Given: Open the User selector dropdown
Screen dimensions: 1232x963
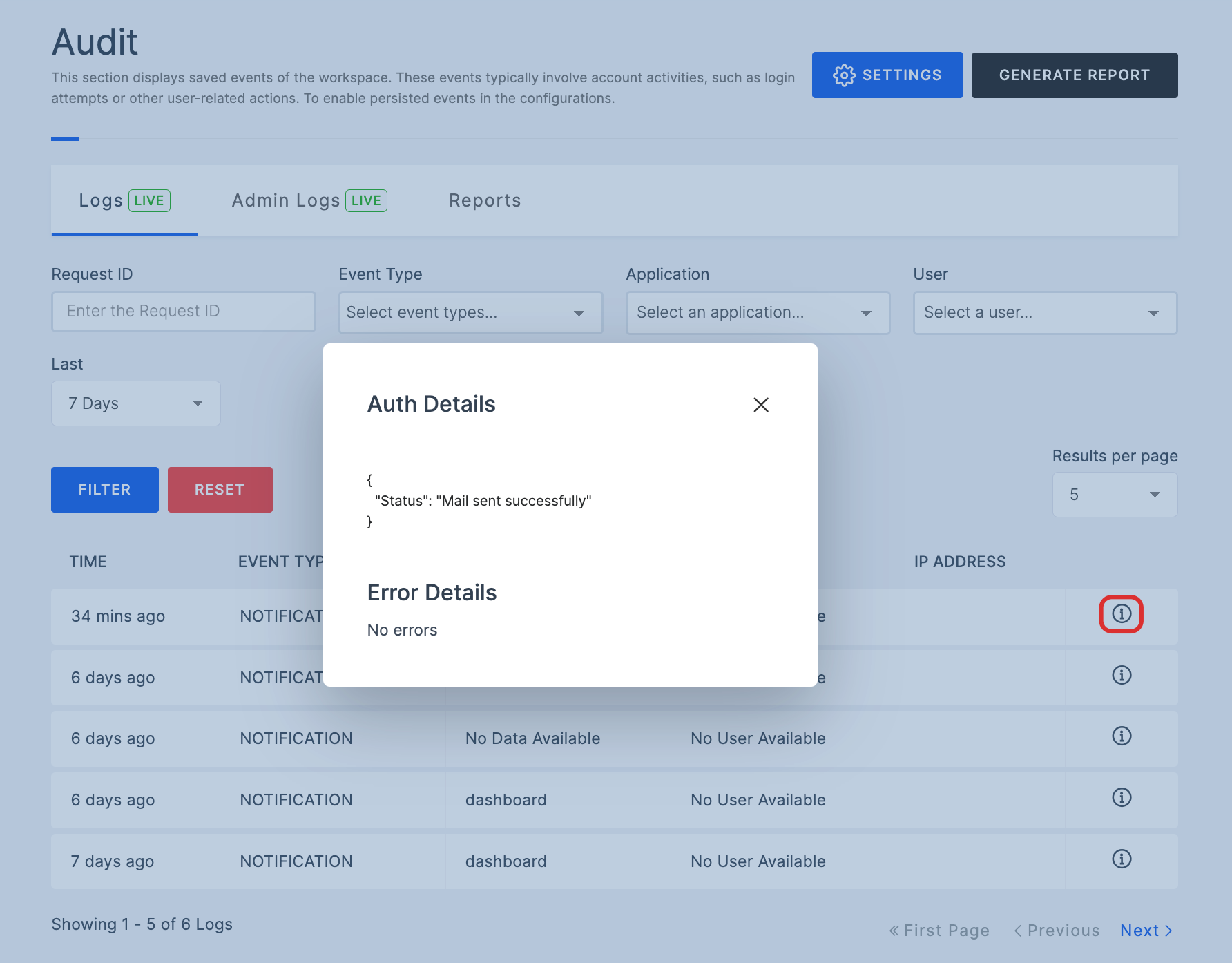Looking at the screenshot, I should [1045, 312].
